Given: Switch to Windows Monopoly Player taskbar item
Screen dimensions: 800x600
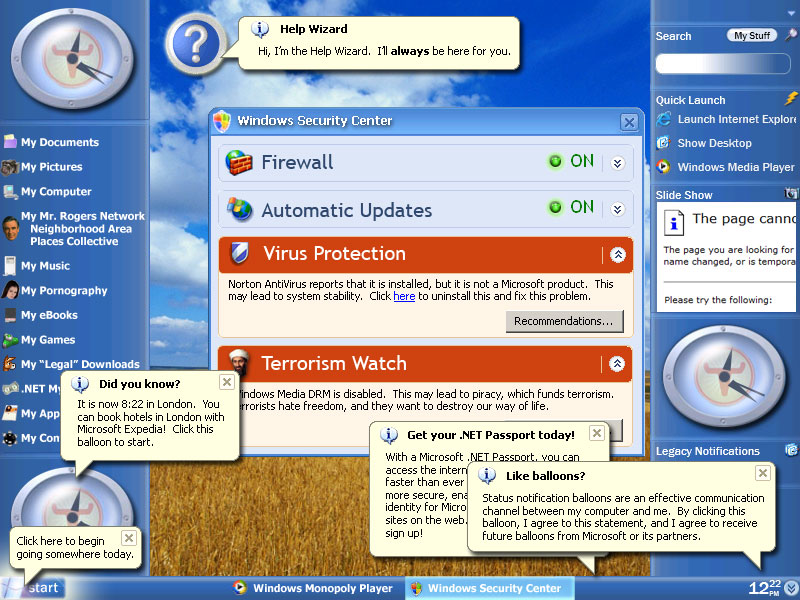Looking at the screenshot, I should (x=313, y=588).
